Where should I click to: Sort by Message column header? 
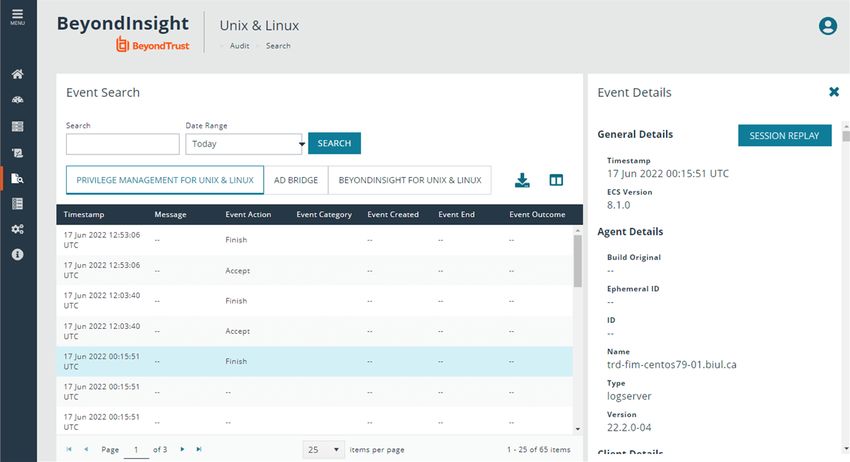coord(170,215)
